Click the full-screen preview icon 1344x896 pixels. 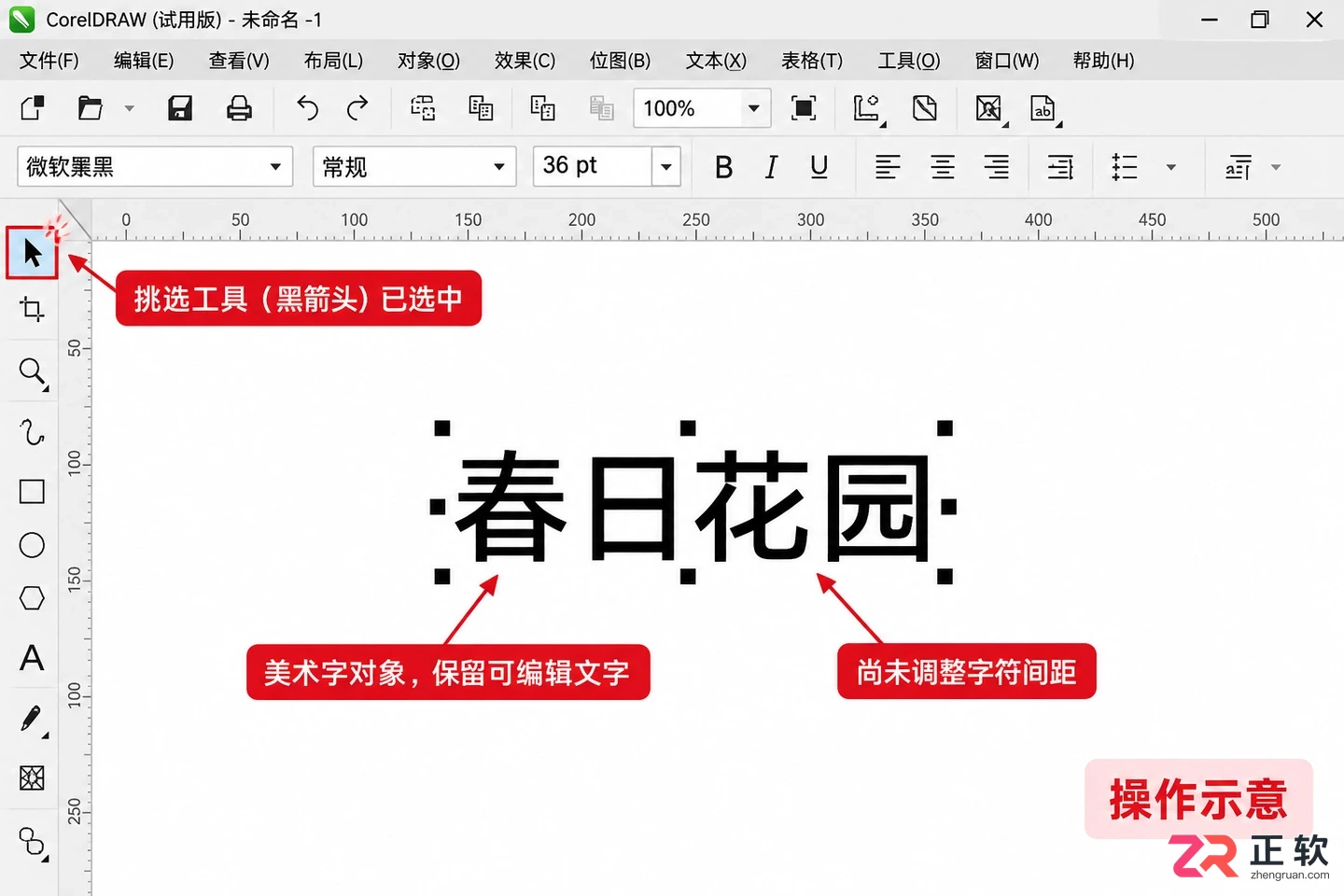(x=803, y=108)
